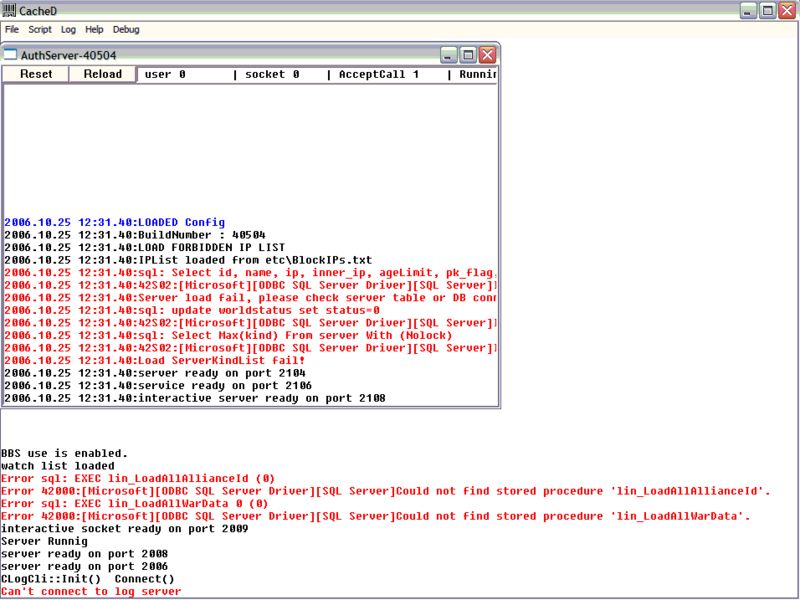The image size is (800, 600).
Task: Open the Help menu
Action: tap(94, 30)
